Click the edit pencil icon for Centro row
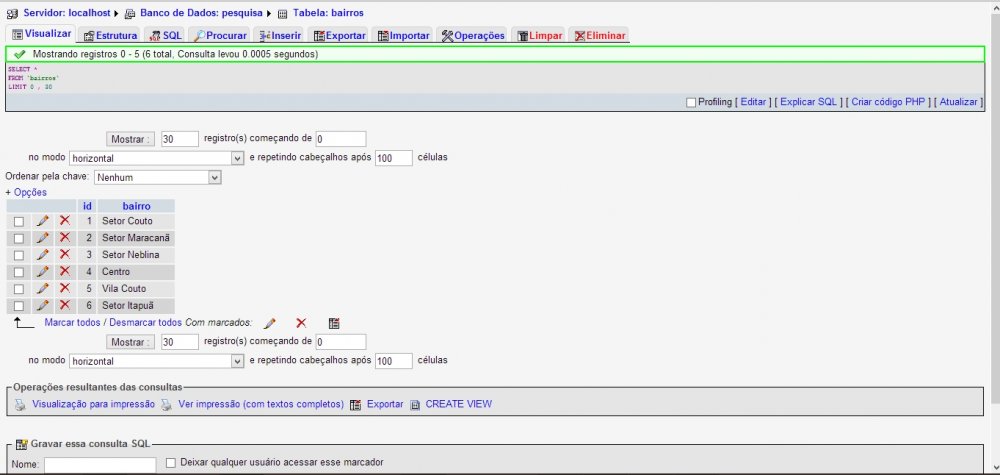The height and width of the screenshot is (475, 1000). click(42, 272)
